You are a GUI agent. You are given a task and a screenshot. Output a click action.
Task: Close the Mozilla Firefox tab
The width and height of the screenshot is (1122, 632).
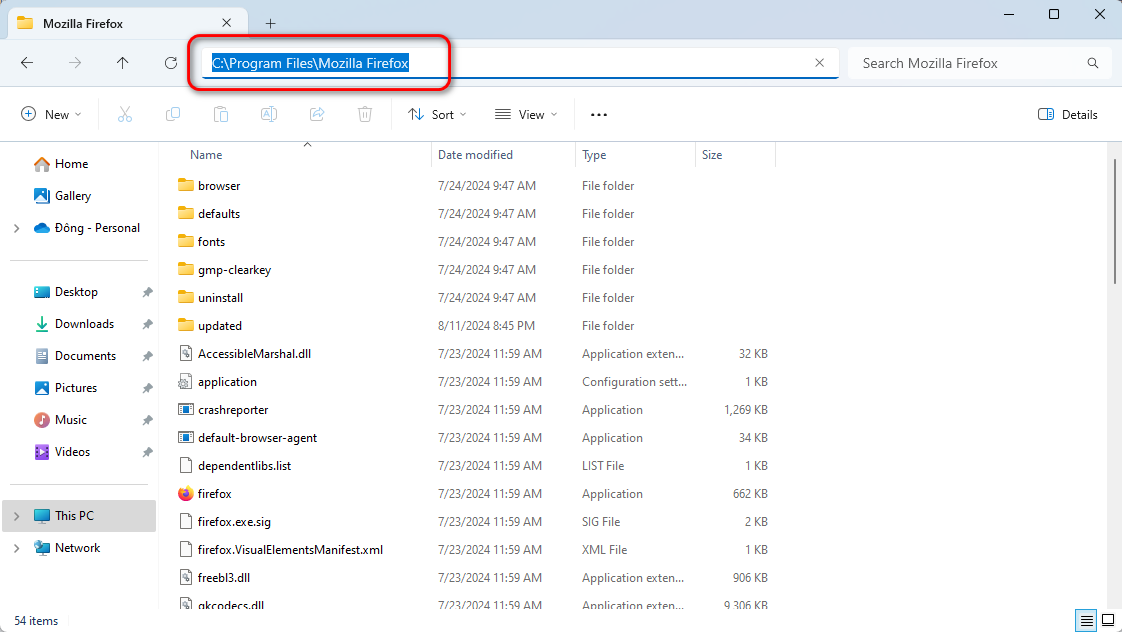(227, 23)
